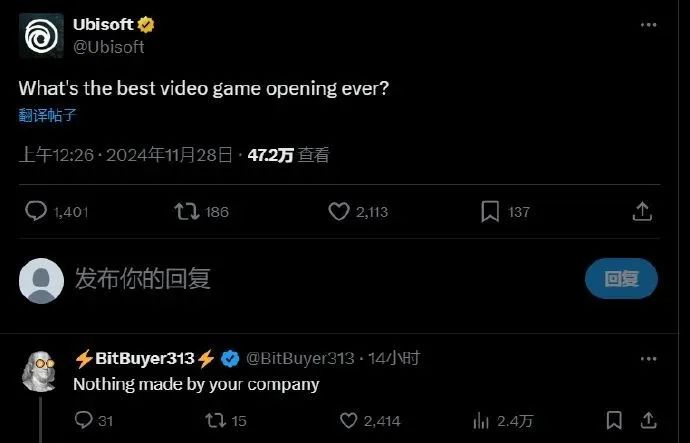Click the blue 回复 reply button
Screen dimensions: 690x443
[x=621, y=278]
